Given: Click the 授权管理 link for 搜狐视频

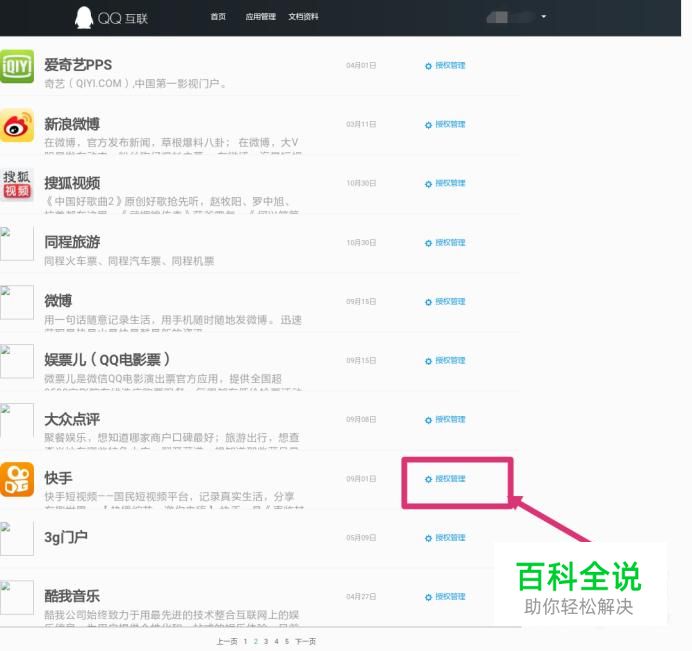Looking at the screenshot, I should click(450, 183).
